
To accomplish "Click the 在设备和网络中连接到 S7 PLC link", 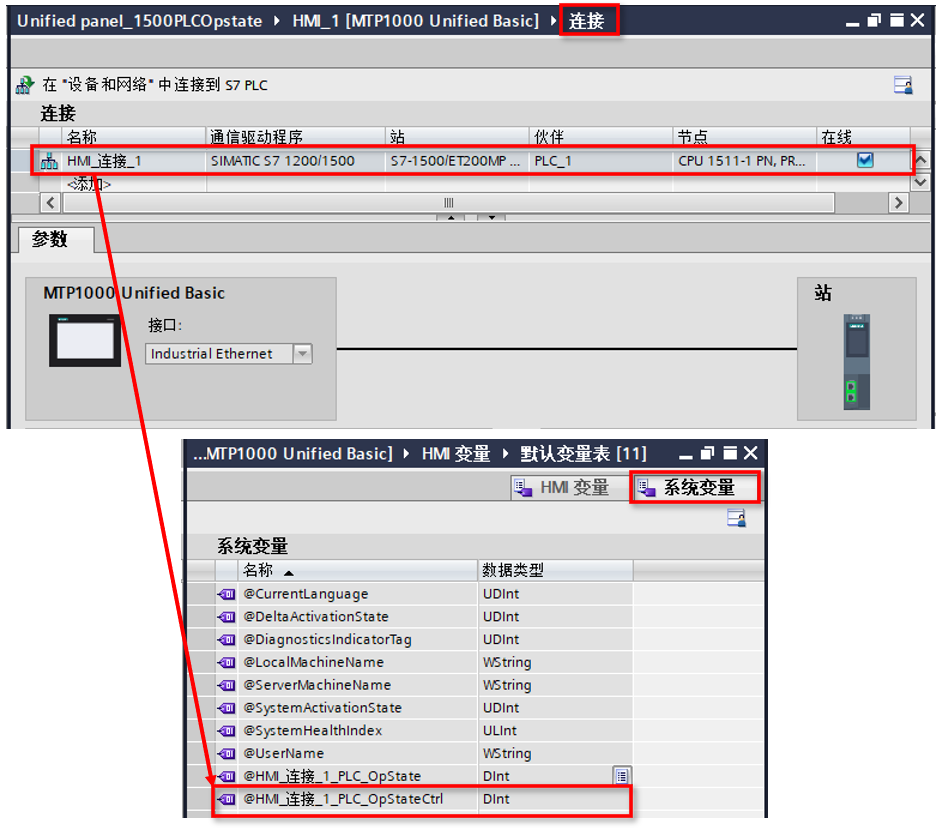I will 130,85.
